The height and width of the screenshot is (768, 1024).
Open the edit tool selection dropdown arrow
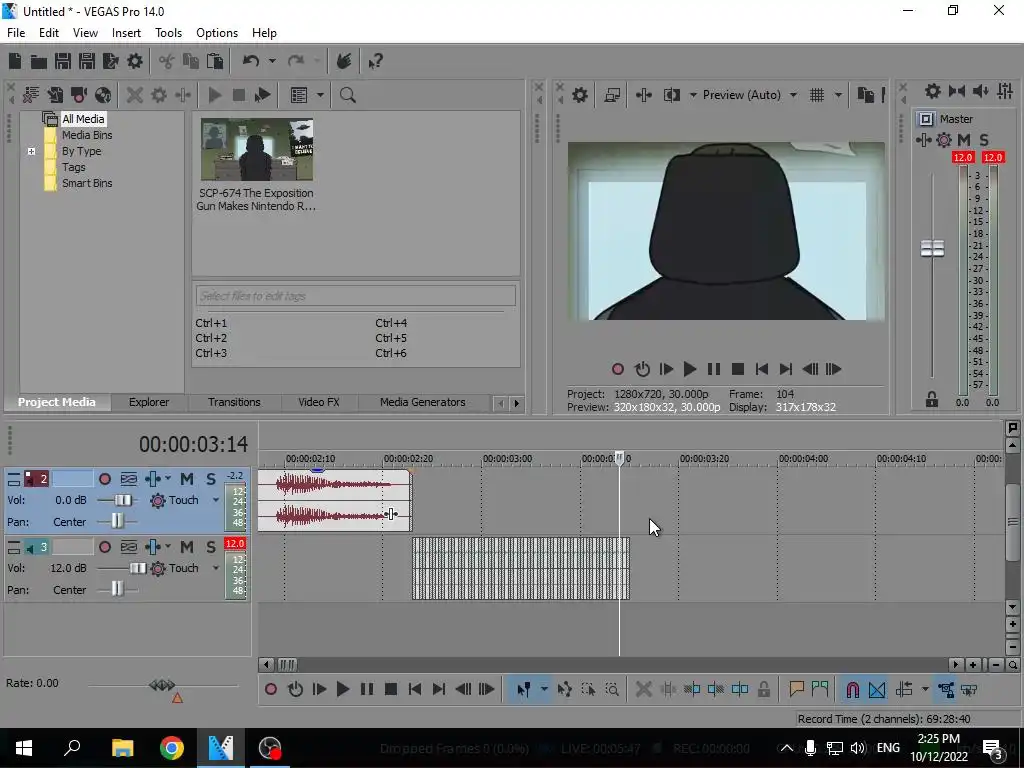pos(543,690)
